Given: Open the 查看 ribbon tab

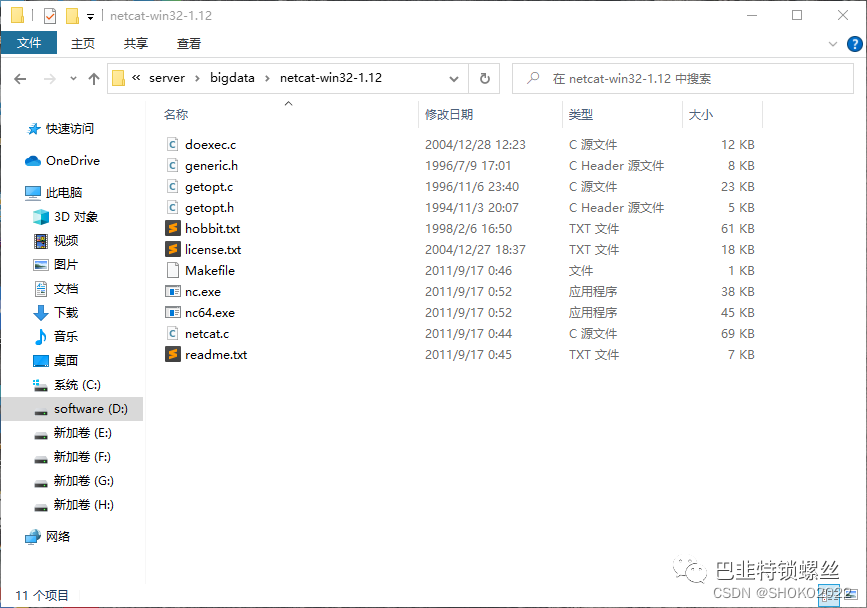Looking at the screenshot, I should 189,44.
